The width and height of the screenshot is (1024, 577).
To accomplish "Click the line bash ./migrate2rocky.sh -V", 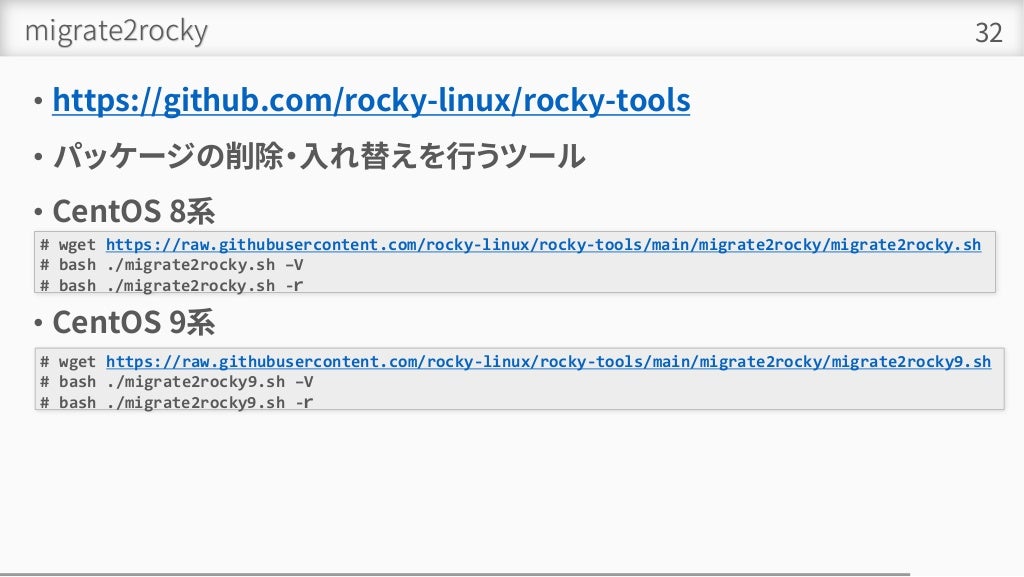I will coord(172,265).
